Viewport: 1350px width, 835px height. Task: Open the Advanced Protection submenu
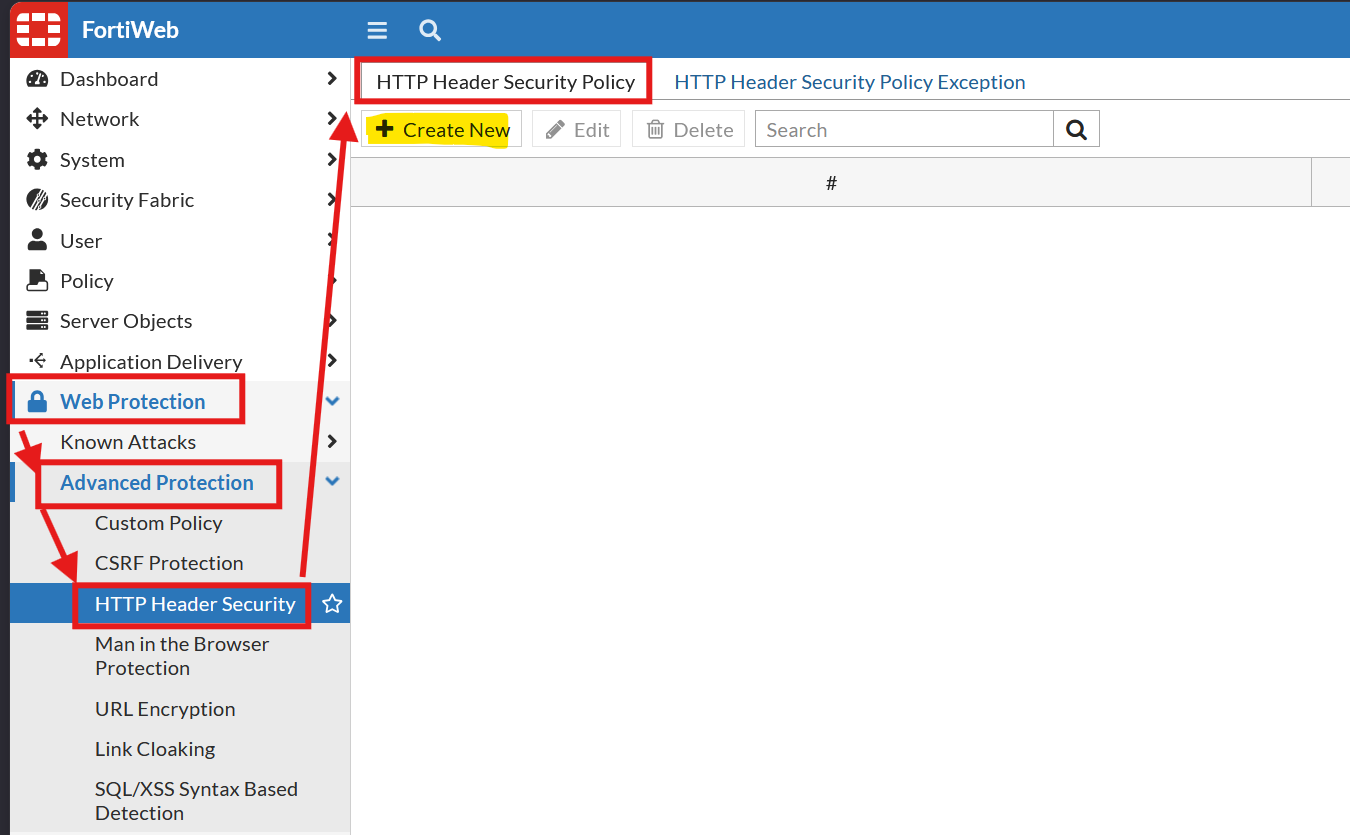[157, 482]
